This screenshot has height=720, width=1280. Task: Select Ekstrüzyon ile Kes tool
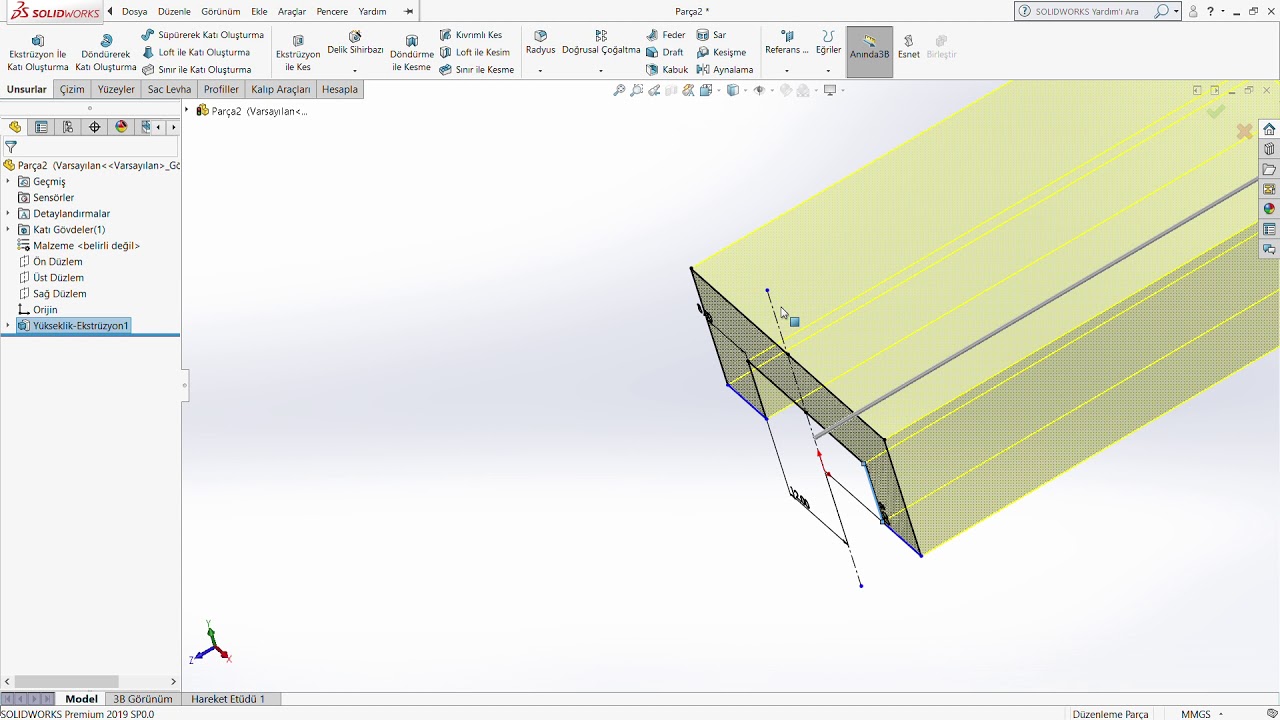298,53
